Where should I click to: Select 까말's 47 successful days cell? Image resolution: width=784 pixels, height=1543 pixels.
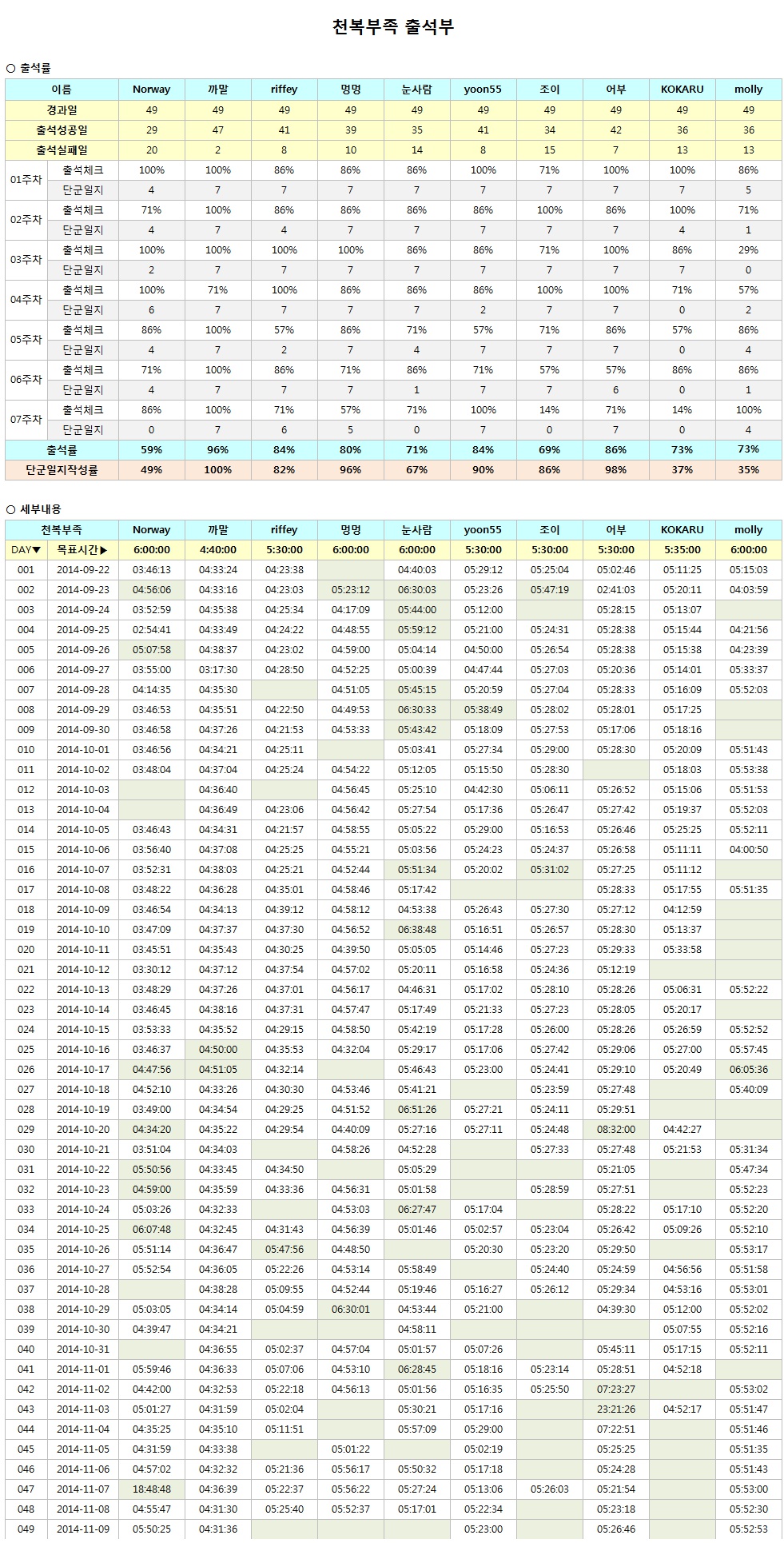tap(218, 130)
